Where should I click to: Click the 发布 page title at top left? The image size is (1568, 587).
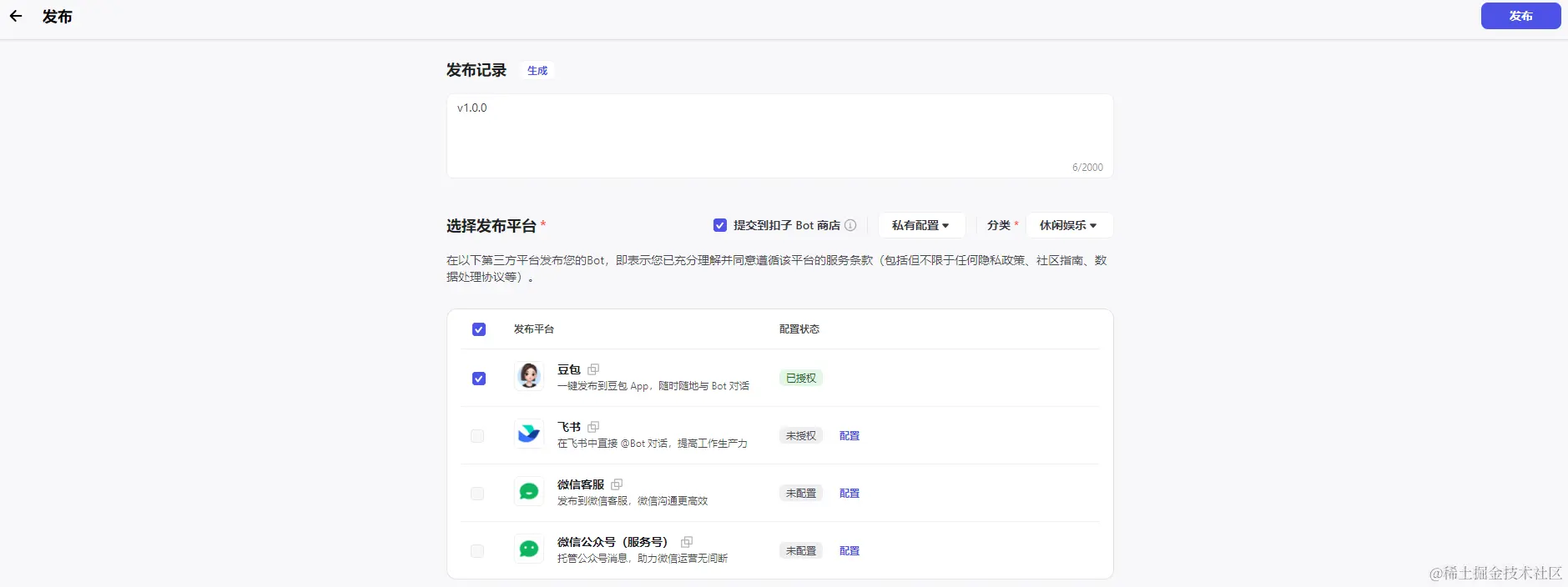pyautogui.click(x=58, y=17)
